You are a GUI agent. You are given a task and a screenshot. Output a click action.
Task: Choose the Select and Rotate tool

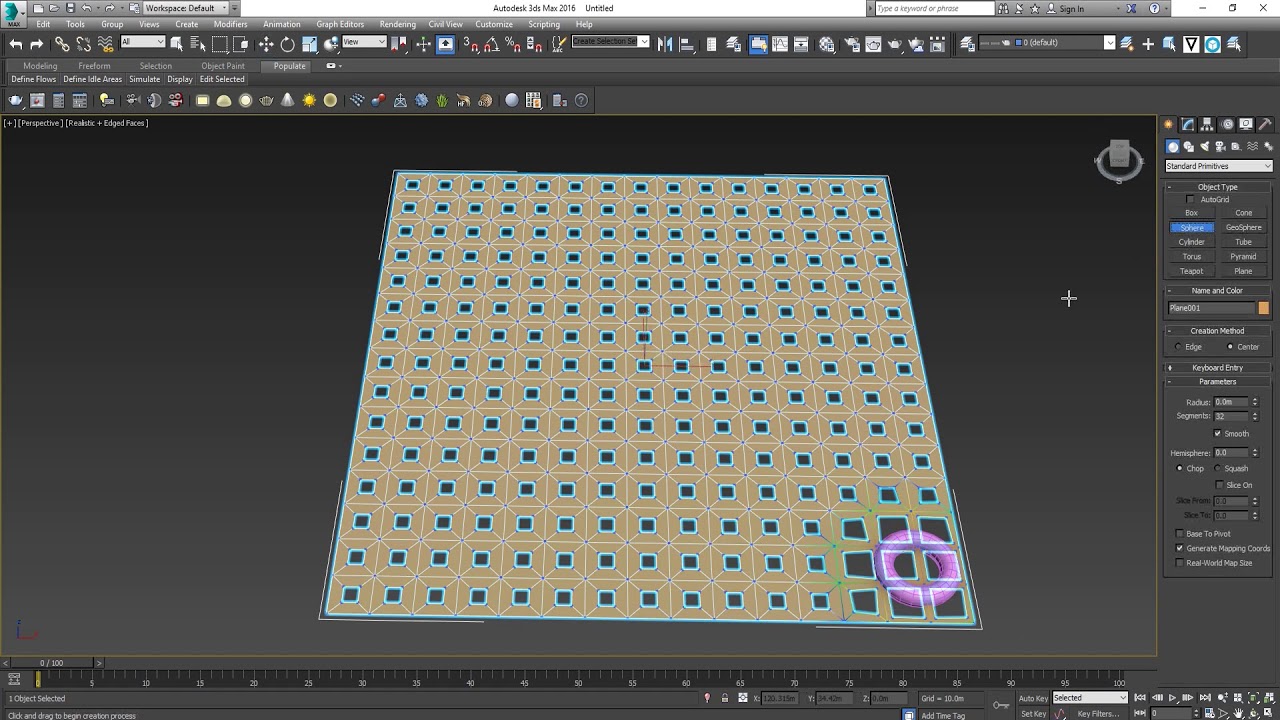[288, 44]
